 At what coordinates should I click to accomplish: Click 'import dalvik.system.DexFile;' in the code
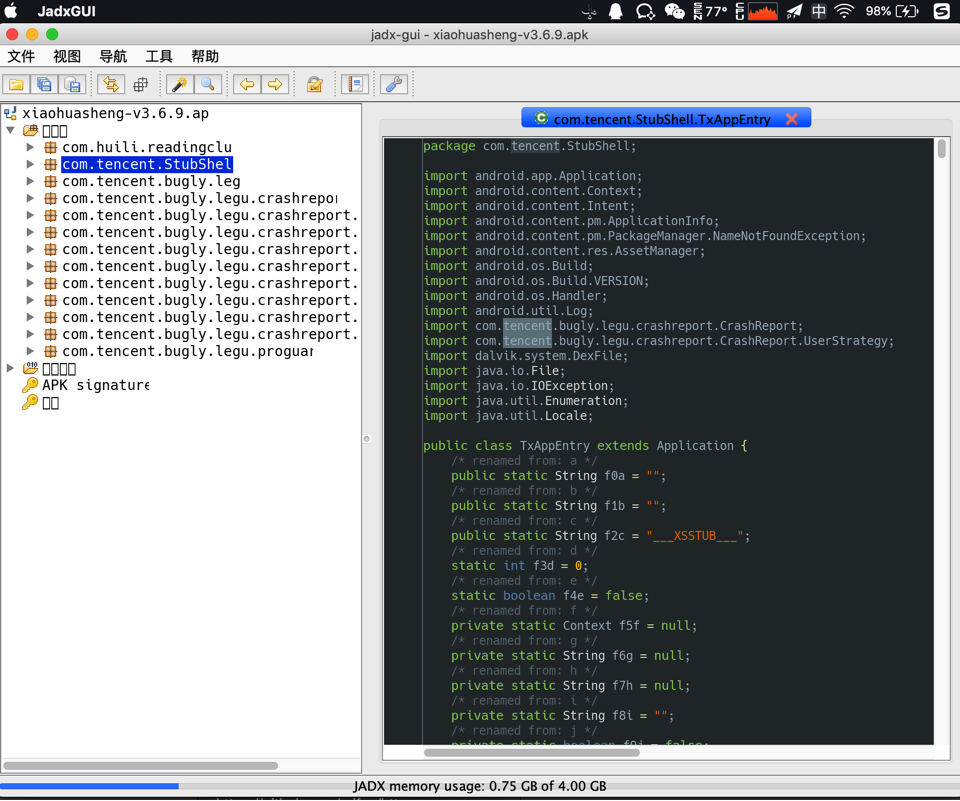pos(525,356)
